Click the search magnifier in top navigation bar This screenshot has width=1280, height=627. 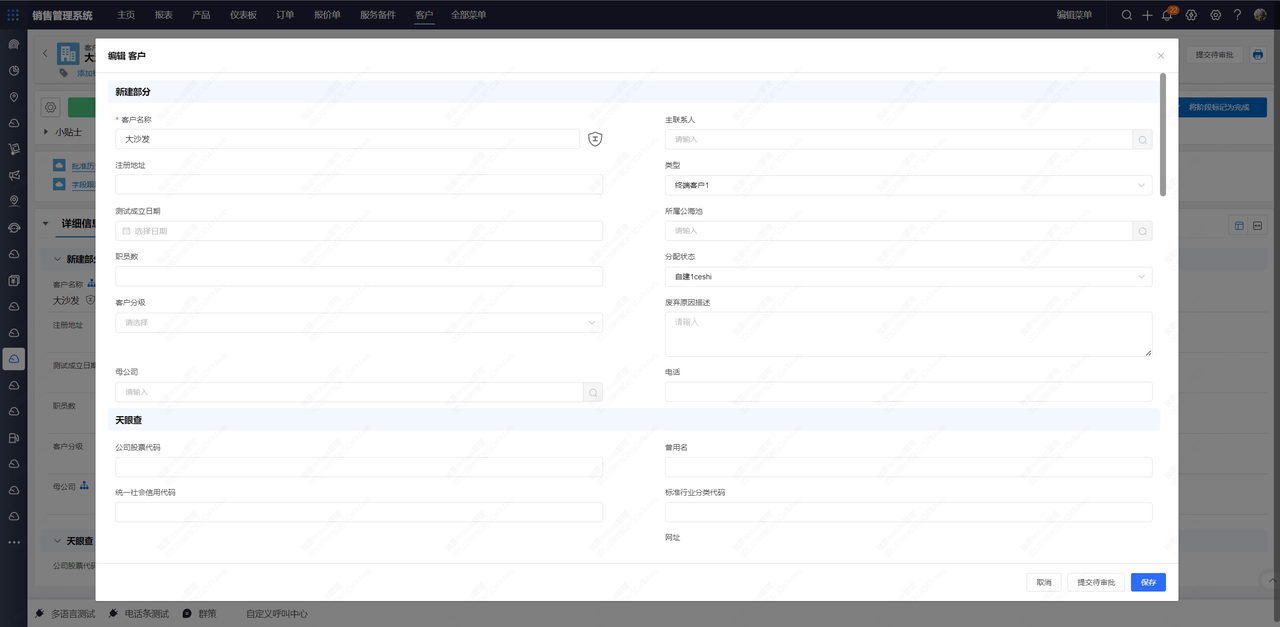click(x=1127, y=15)
